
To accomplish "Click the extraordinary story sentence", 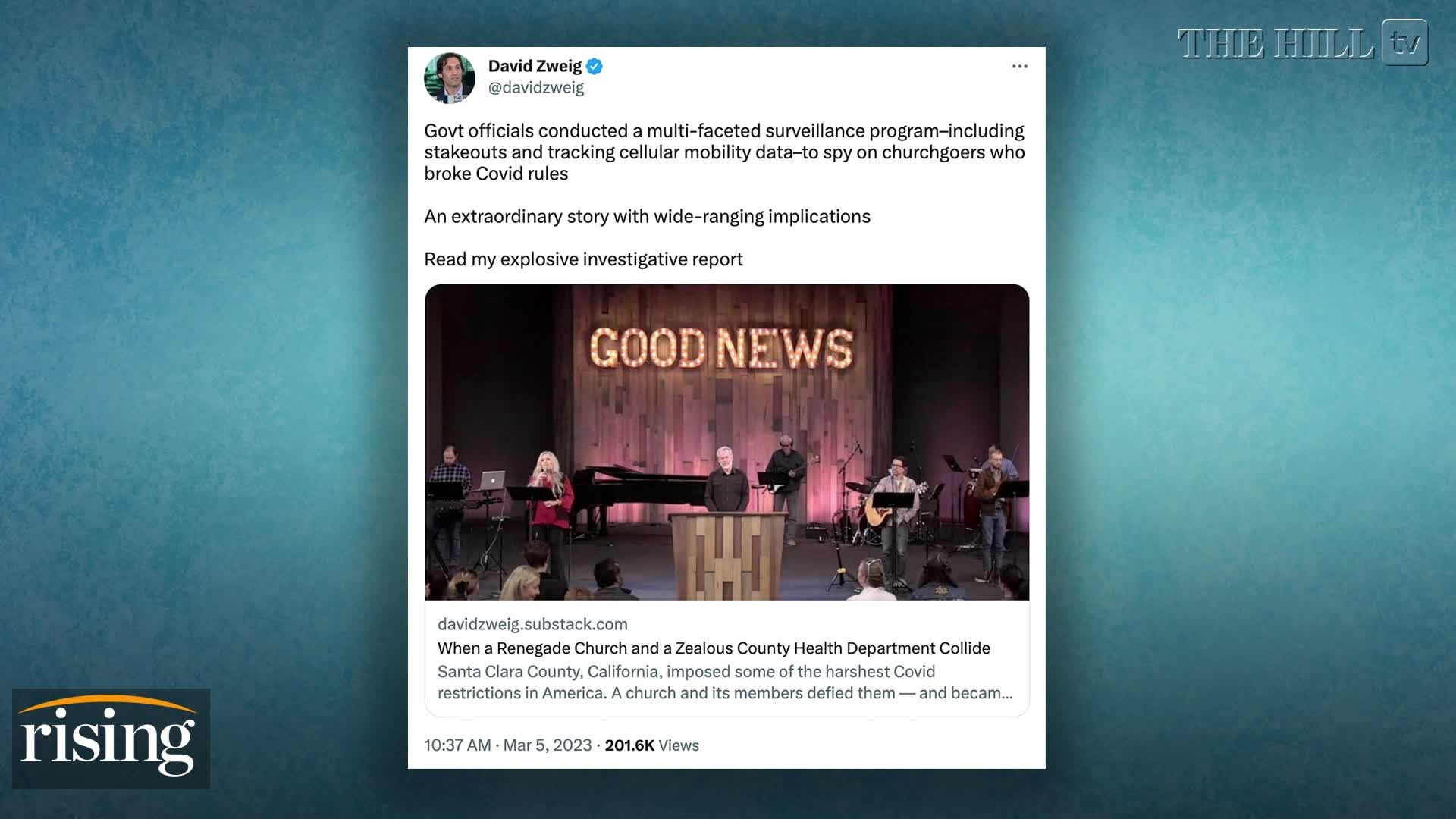I will [647, 217].
